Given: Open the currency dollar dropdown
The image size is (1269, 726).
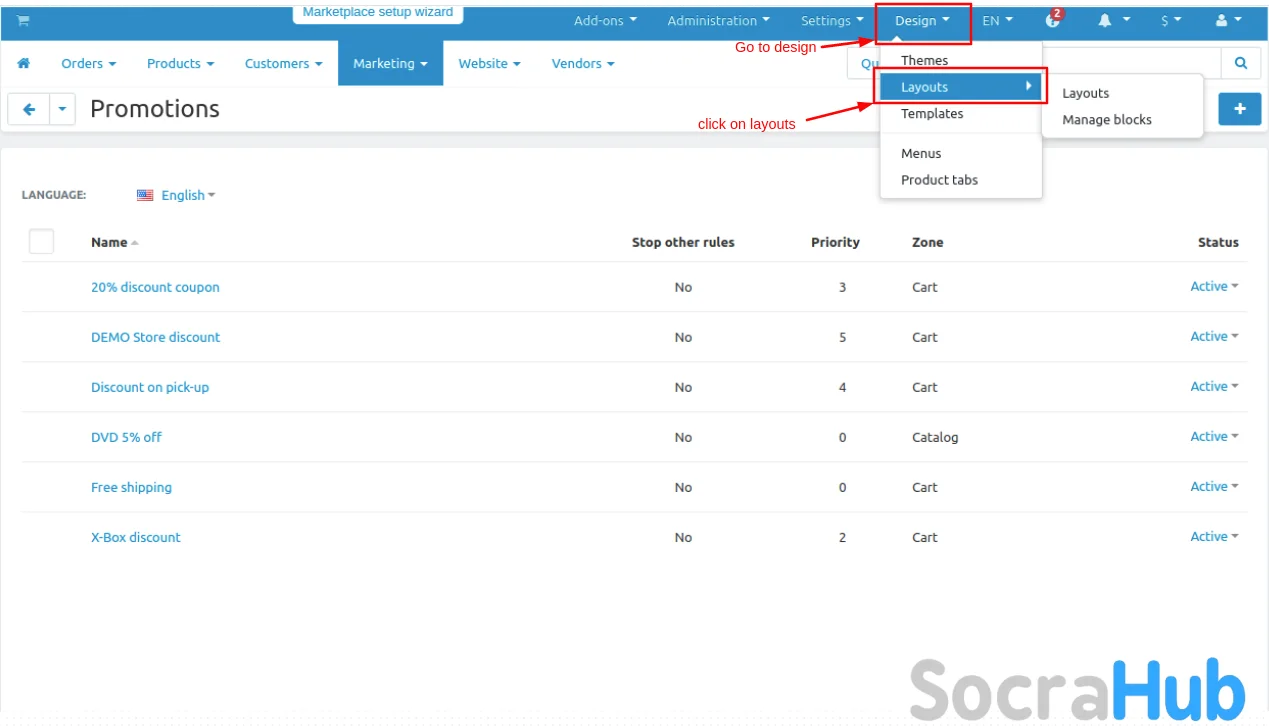Looking at the screenshot, I should pos(1170,20).
